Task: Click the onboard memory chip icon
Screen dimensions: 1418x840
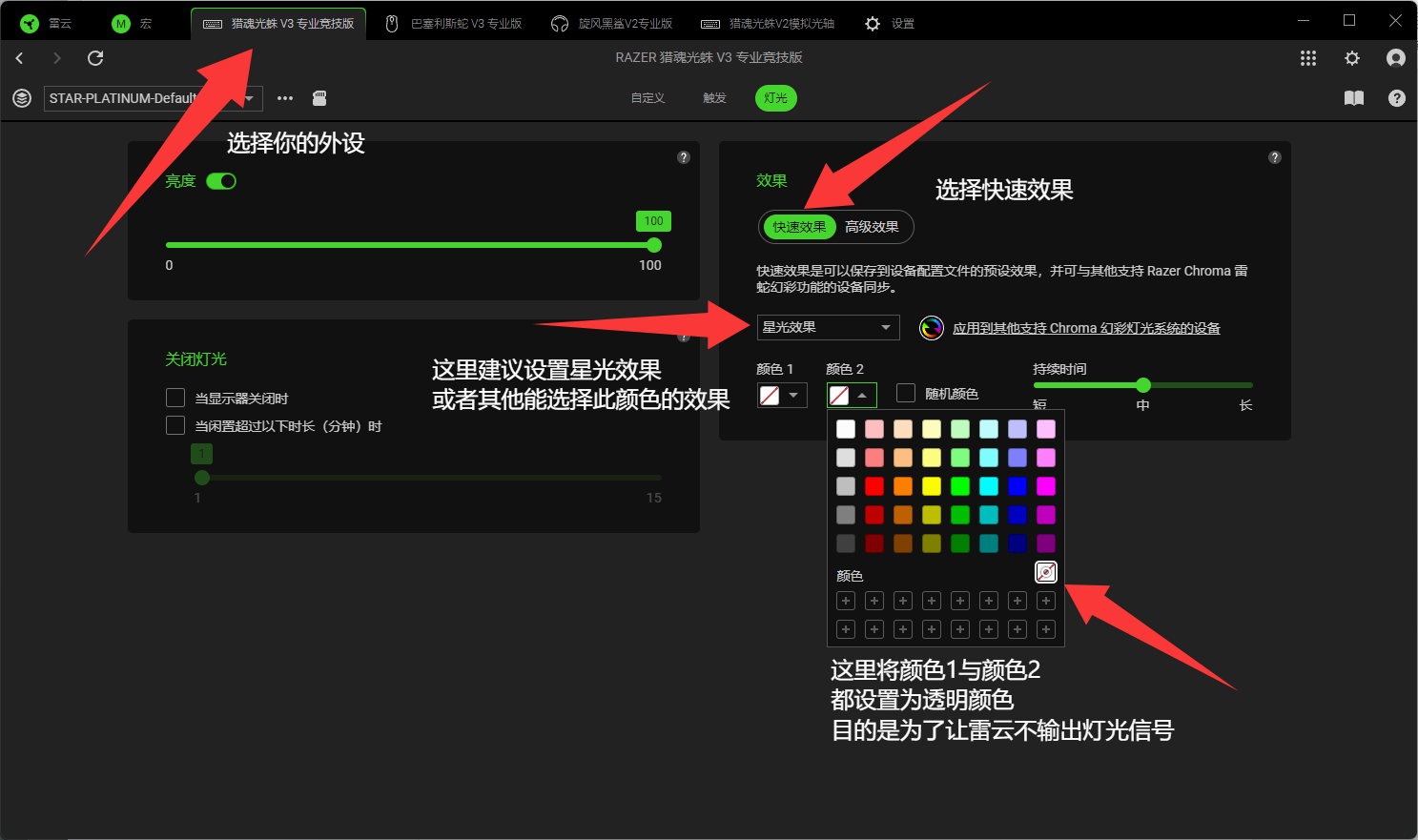Action: click(319, 98)
